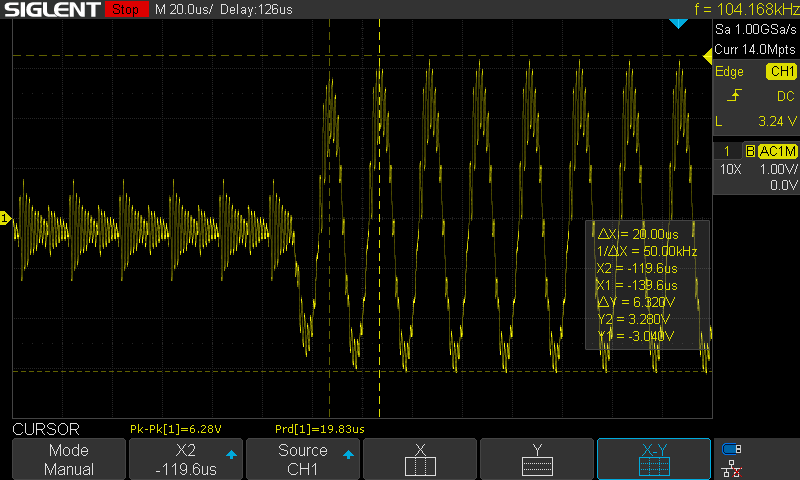Viewport: 800px width, 480px height.
Task: Click the blue trigger position marker
Action: pos(678,23)
